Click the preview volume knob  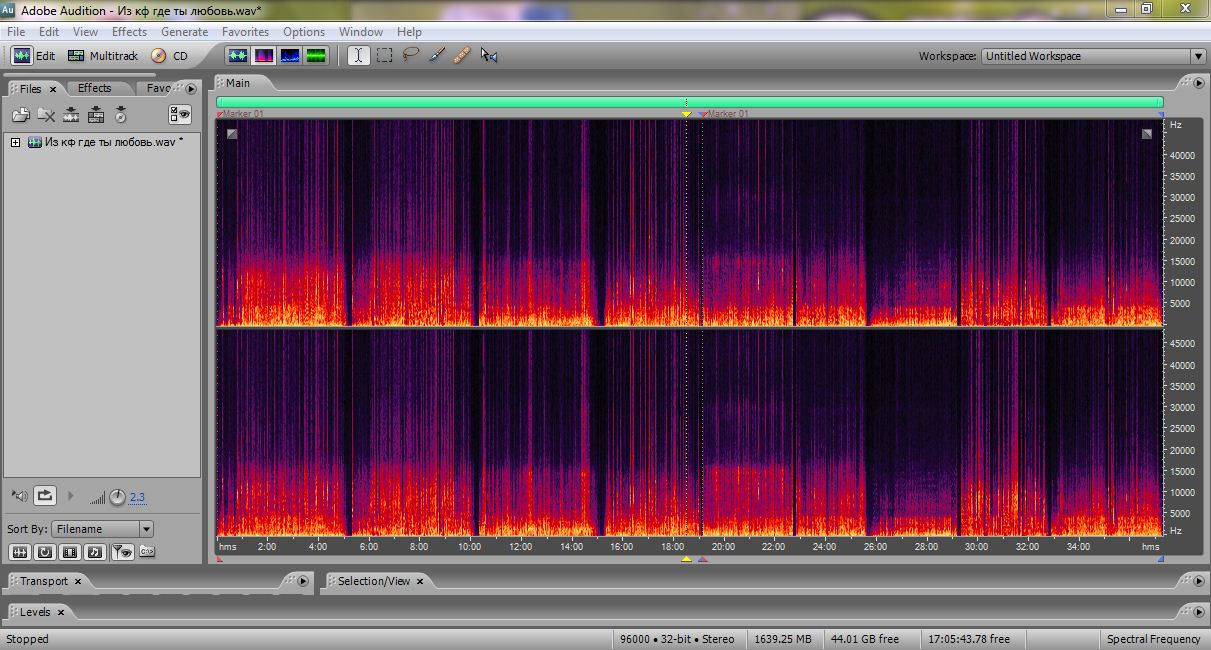click(117, 497)
